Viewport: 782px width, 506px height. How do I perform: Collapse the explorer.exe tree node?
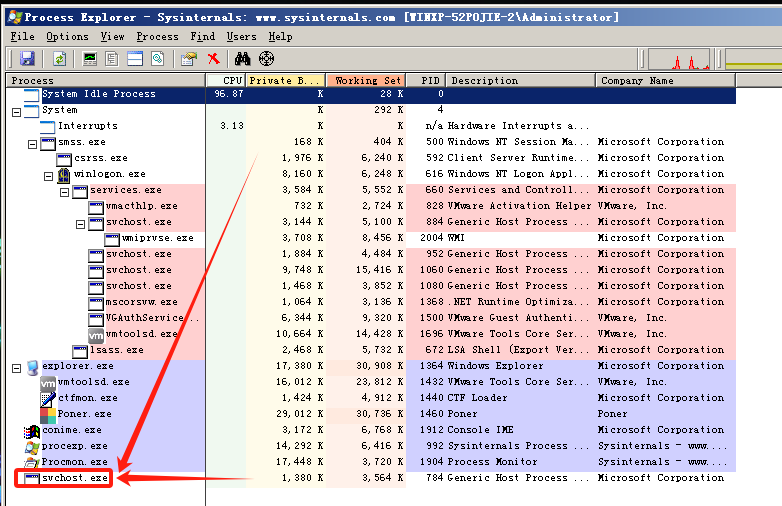click(x=16, y=368)
